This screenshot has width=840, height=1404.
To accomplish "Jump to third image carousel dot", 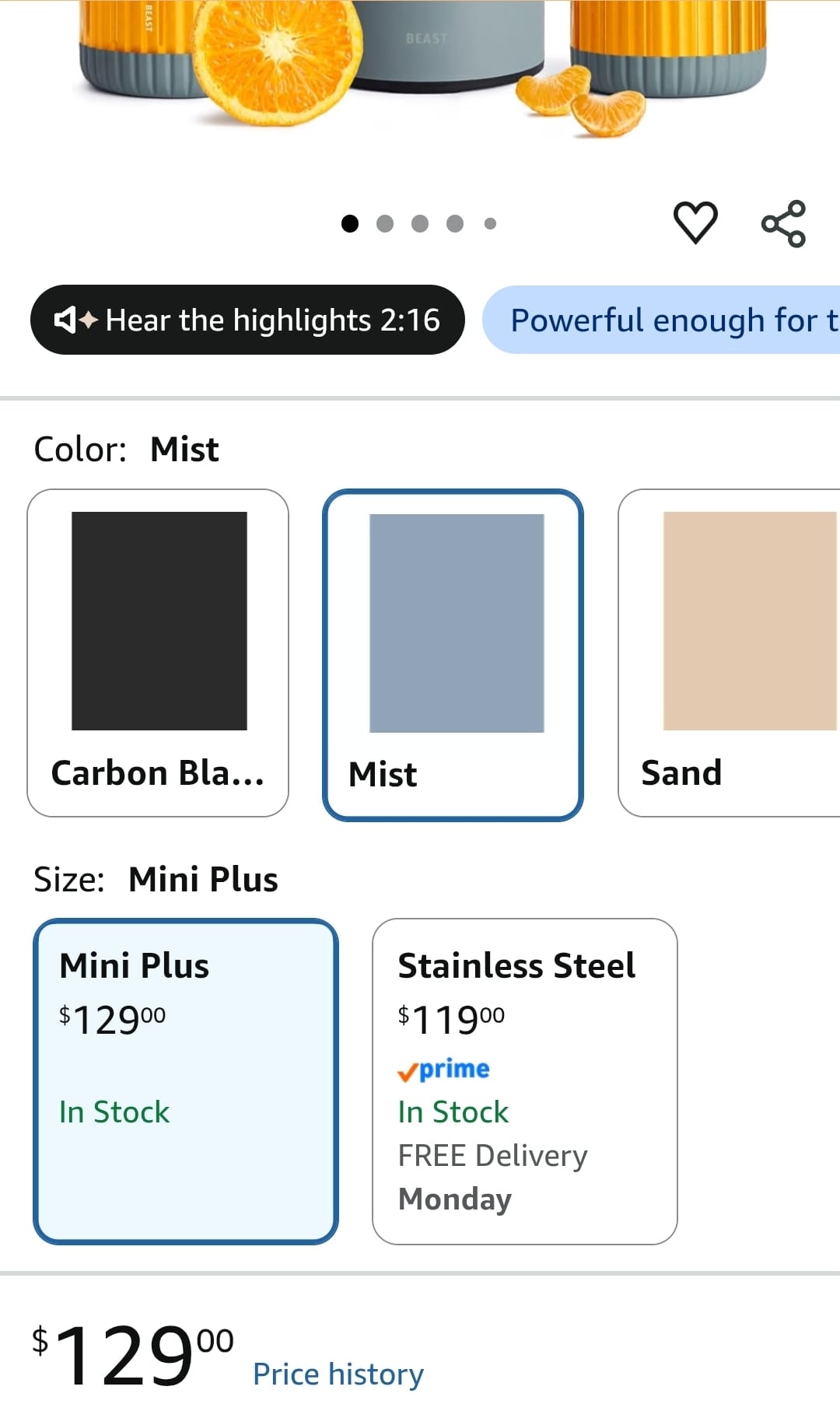I will (420, 224).
